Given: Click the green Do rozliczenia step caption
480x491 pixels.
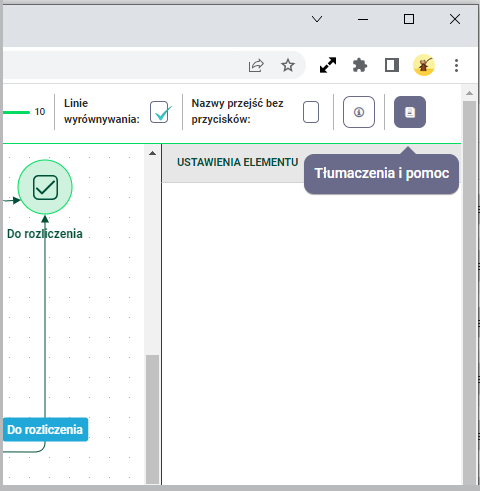Looking at the screenshot, I should click(x=45, y=234).
